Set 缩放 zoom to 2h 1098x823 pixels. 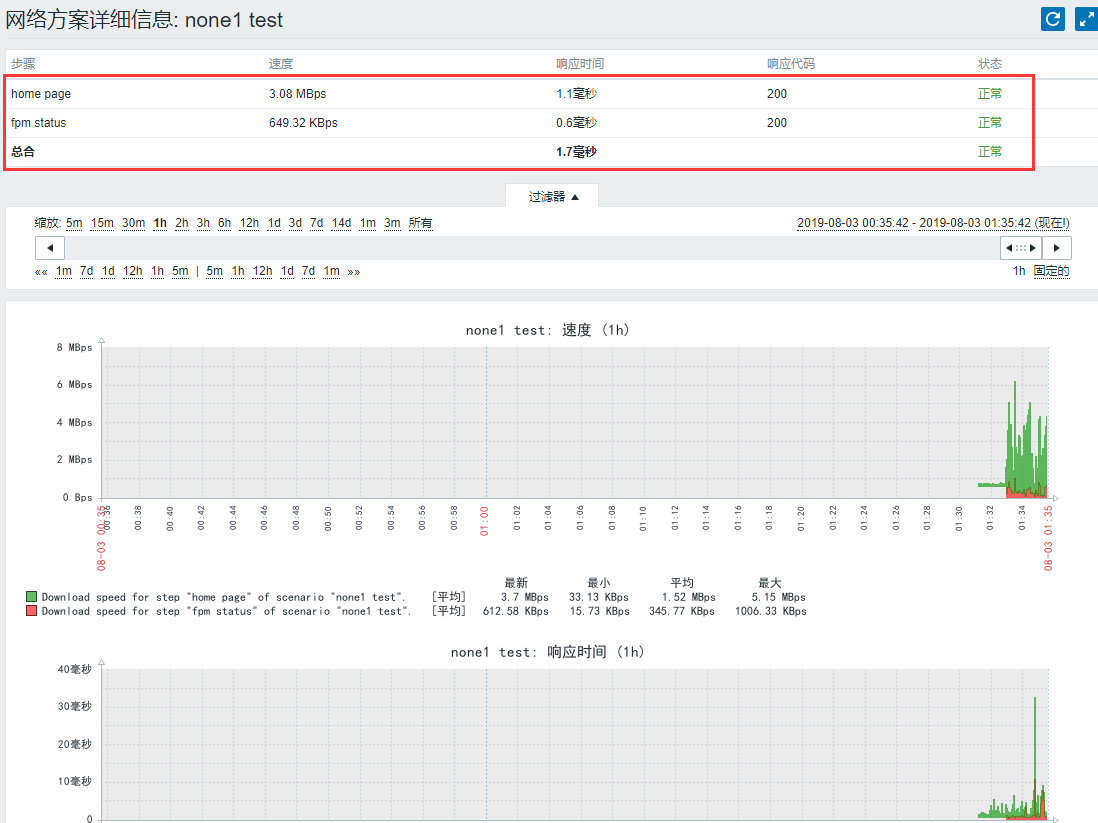(182, 223)
